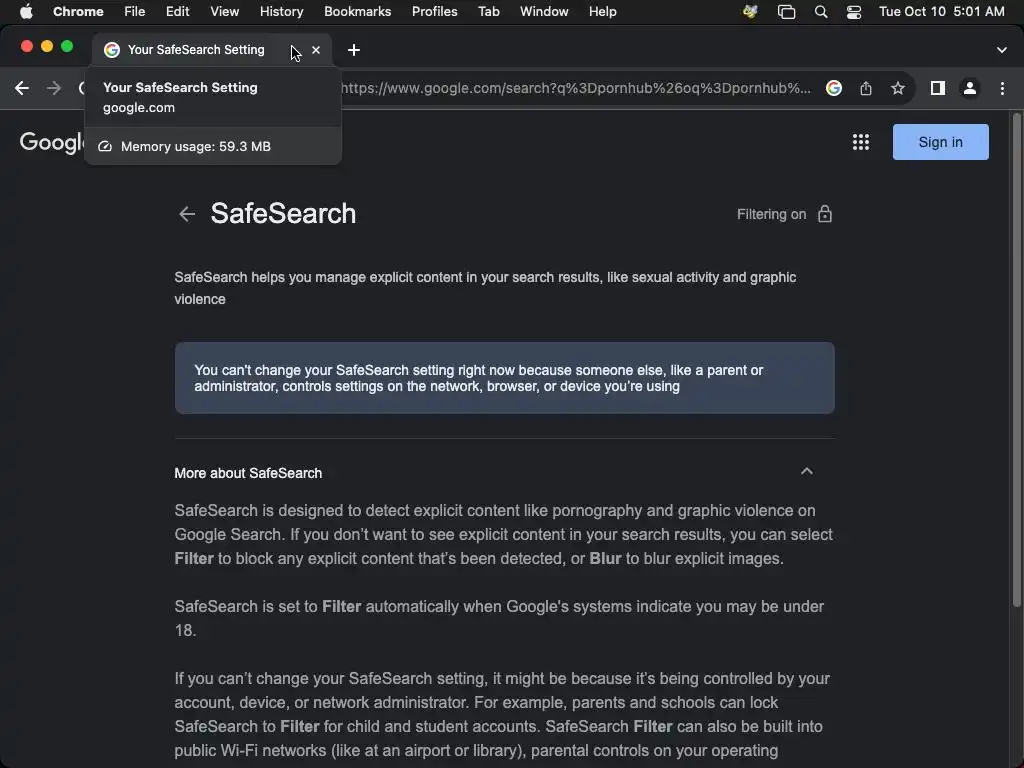Open the View menu

coord(225,12)
